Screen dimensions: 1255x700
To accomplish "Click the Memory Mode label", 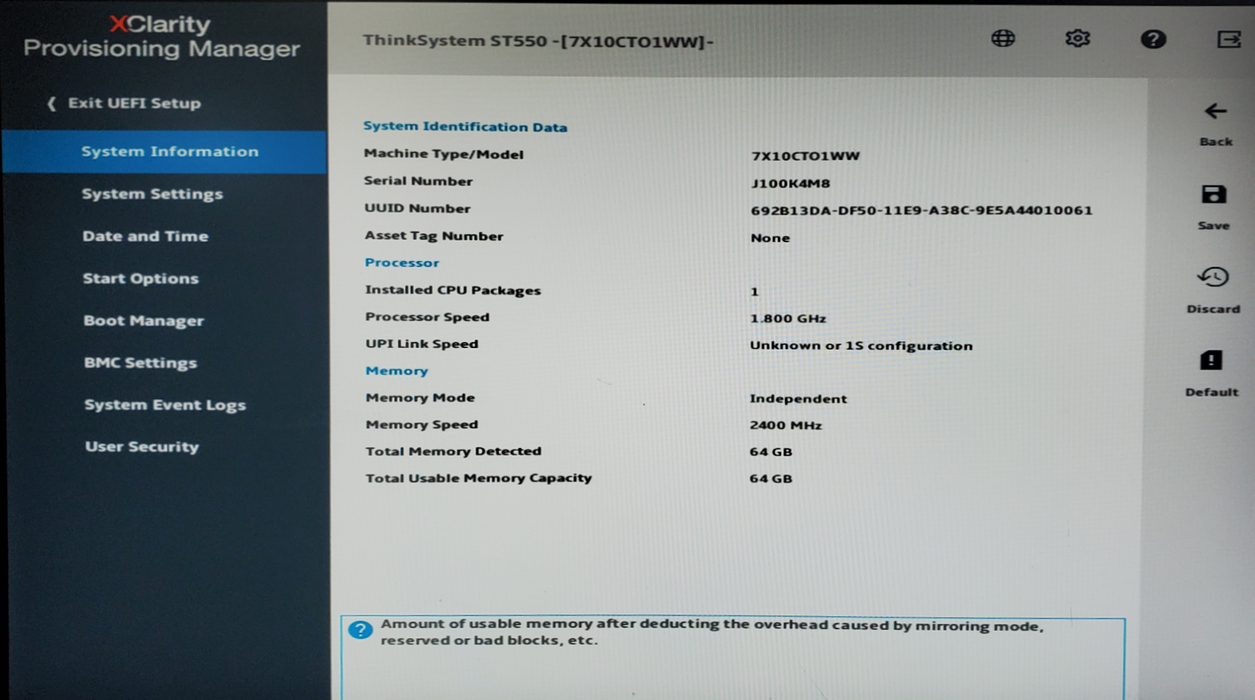I will click(x=420, y=398).
